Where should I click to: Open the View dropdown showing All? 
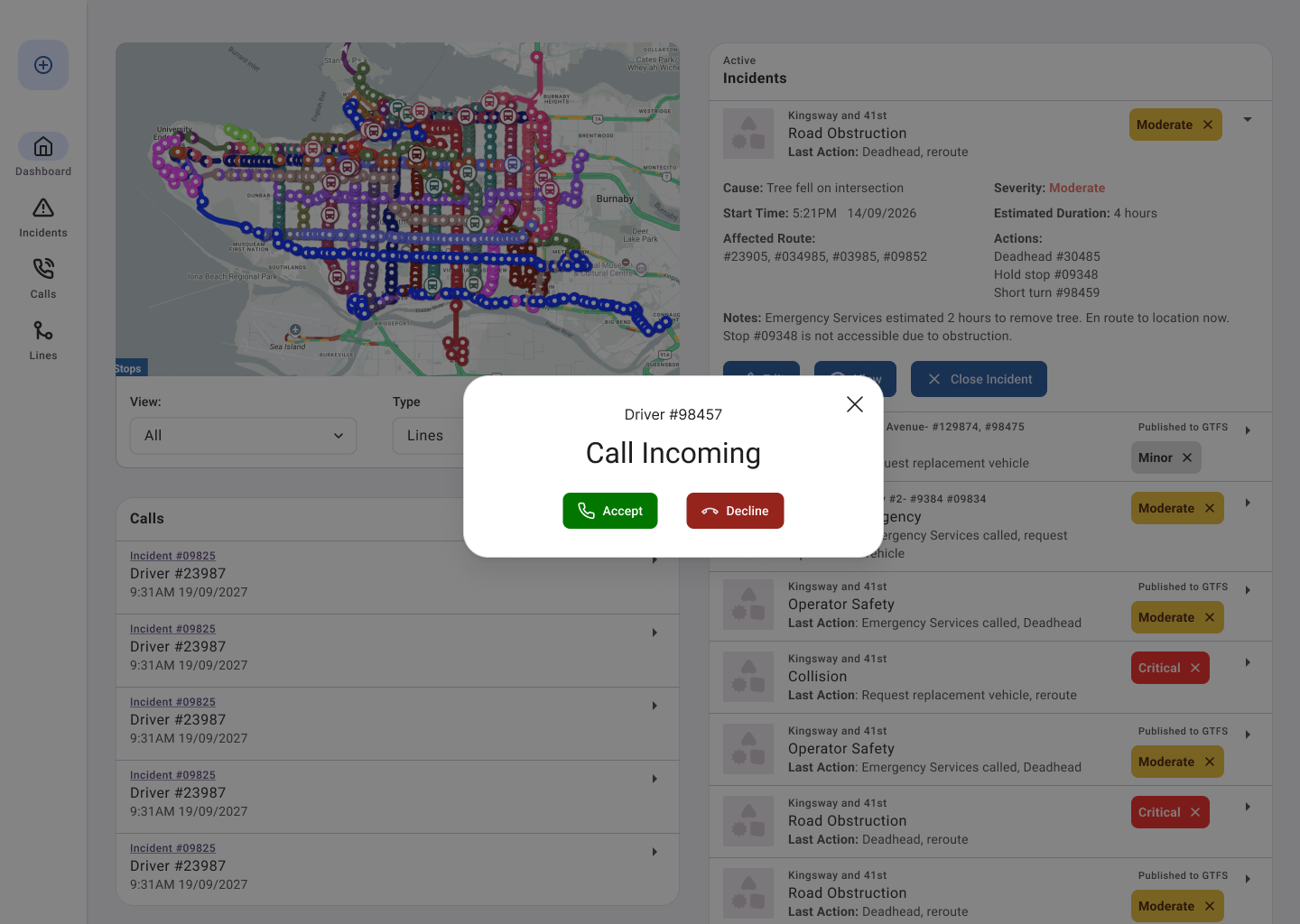pyautogui.click(x=244, y=436)
